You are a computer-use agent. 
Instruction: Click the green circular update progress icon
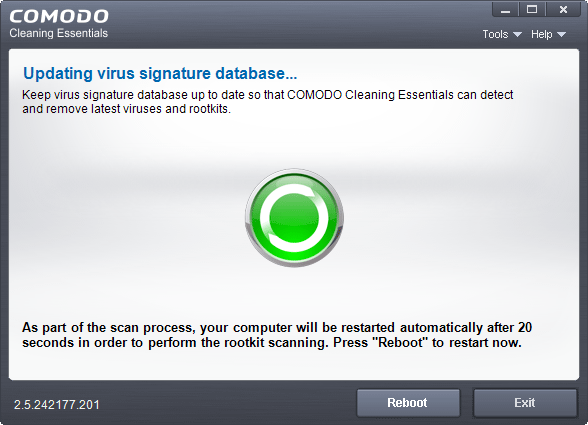pyautogui.click(x=294, y=218)
